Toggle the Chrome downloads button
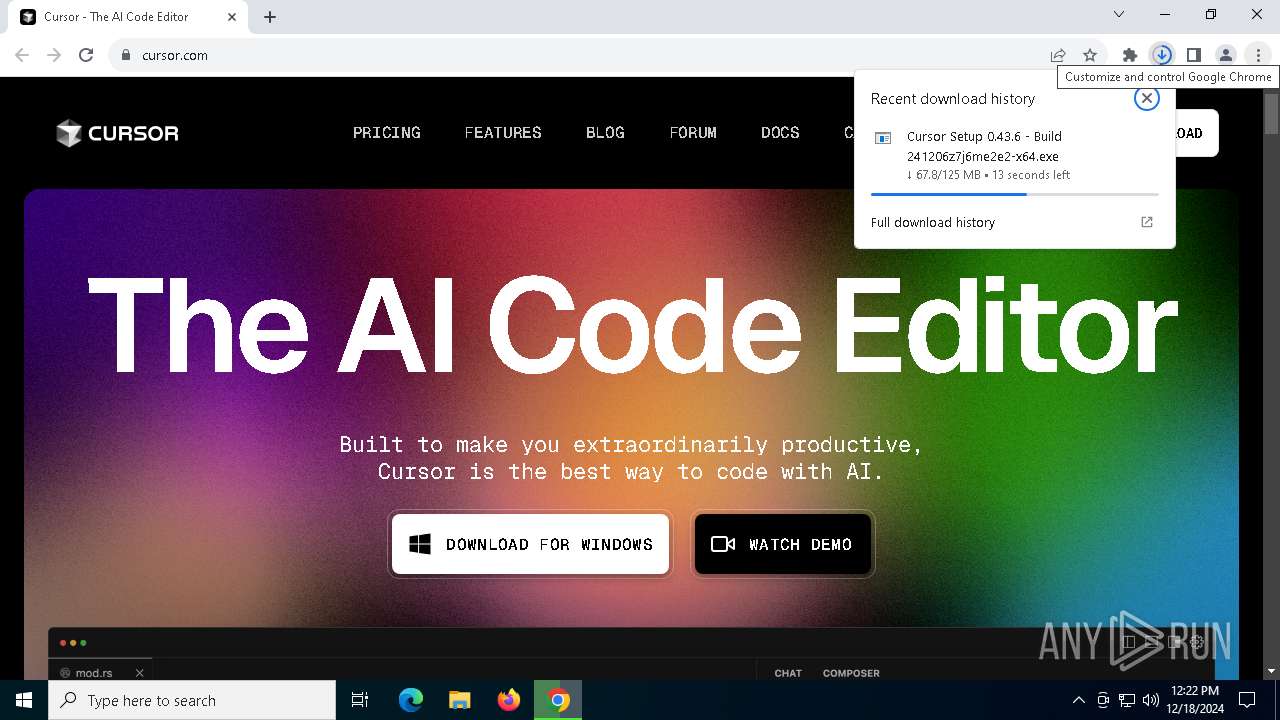 1162,55
